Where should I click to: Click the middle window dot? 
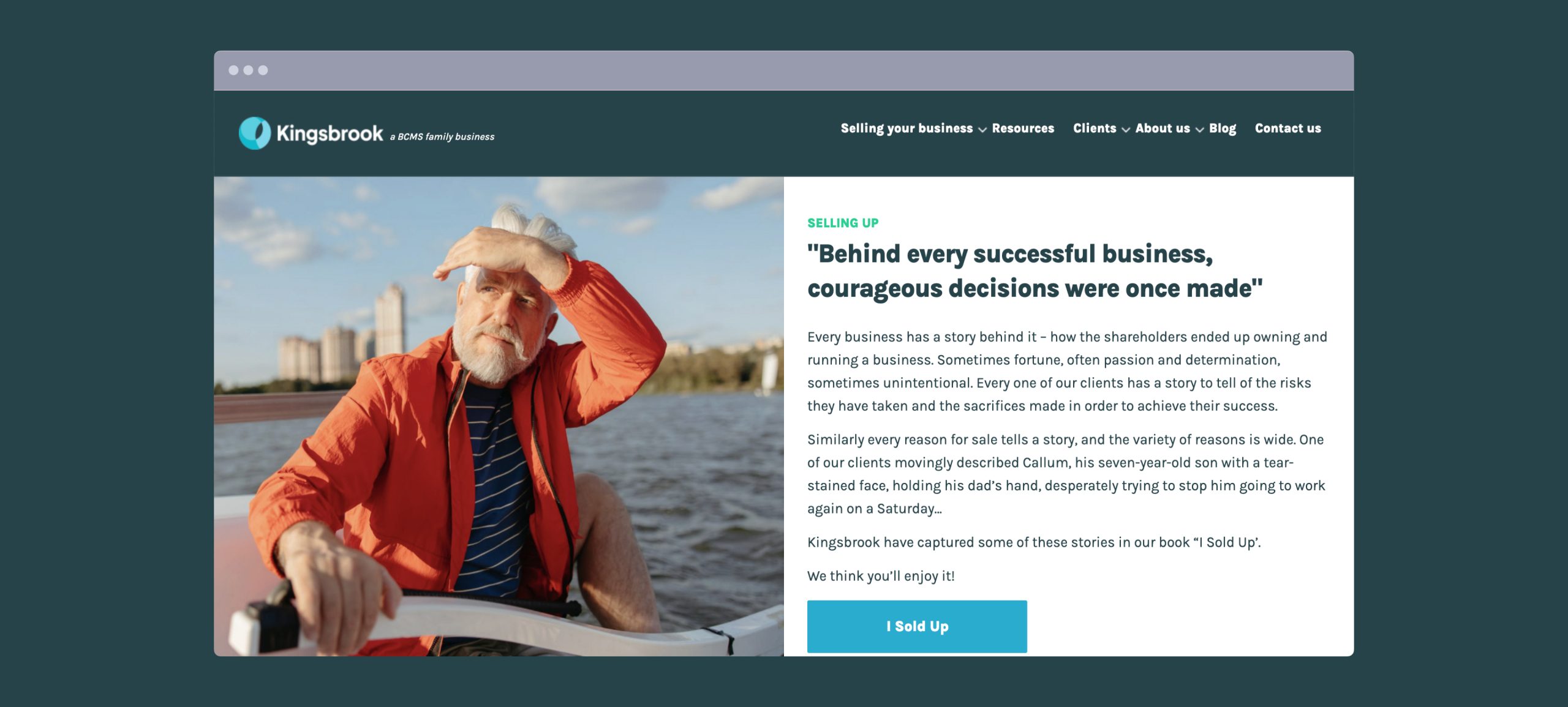[248, 70]
